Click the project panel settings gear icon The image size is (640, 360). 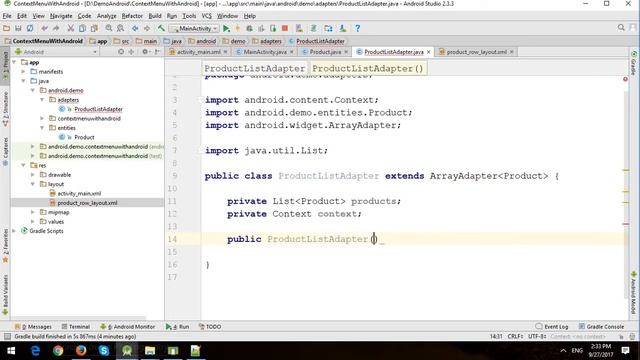click(x=145, y=52)
